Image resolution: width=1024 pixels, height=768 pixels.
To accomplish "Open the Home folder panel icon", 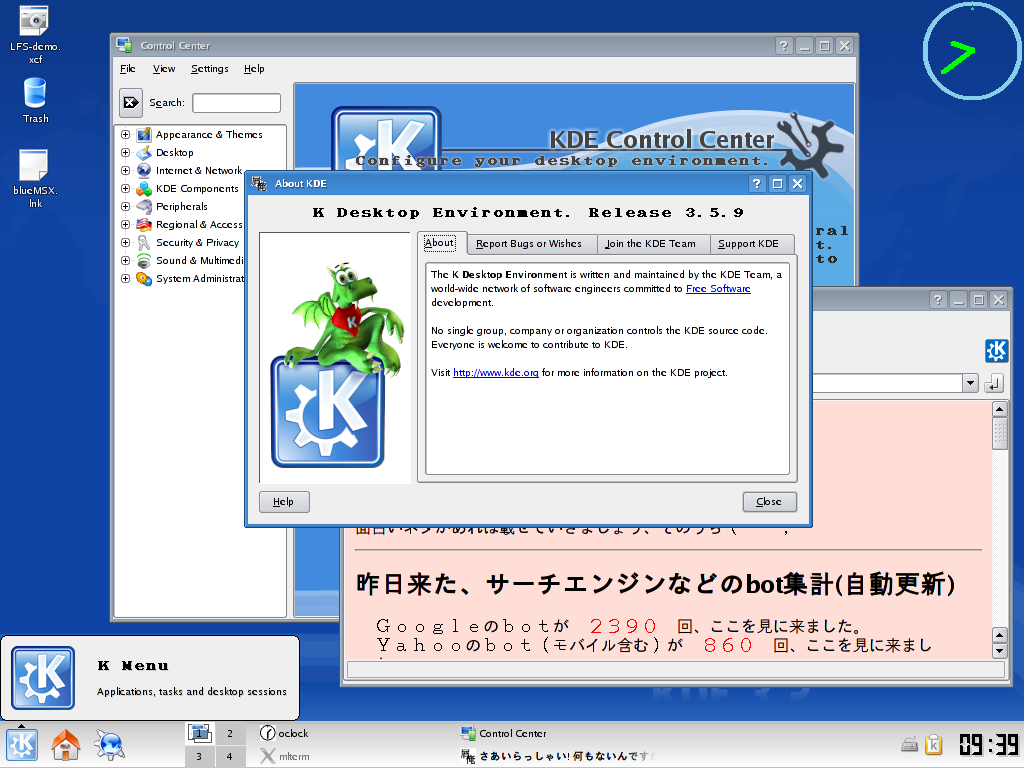I will pos(65,745).
